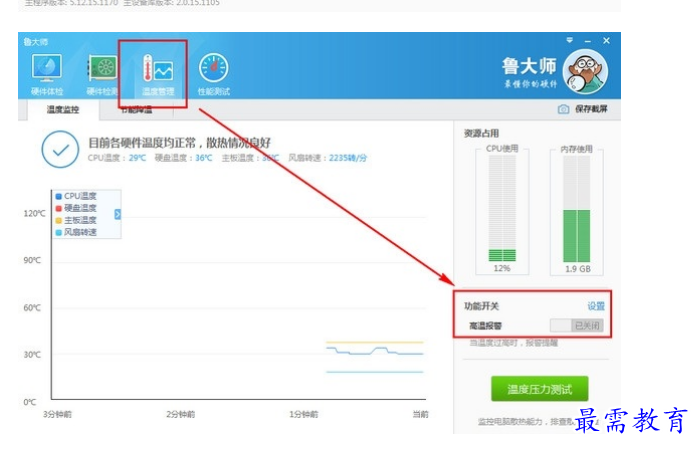Click the 资源占用 heading

[481, 133]
